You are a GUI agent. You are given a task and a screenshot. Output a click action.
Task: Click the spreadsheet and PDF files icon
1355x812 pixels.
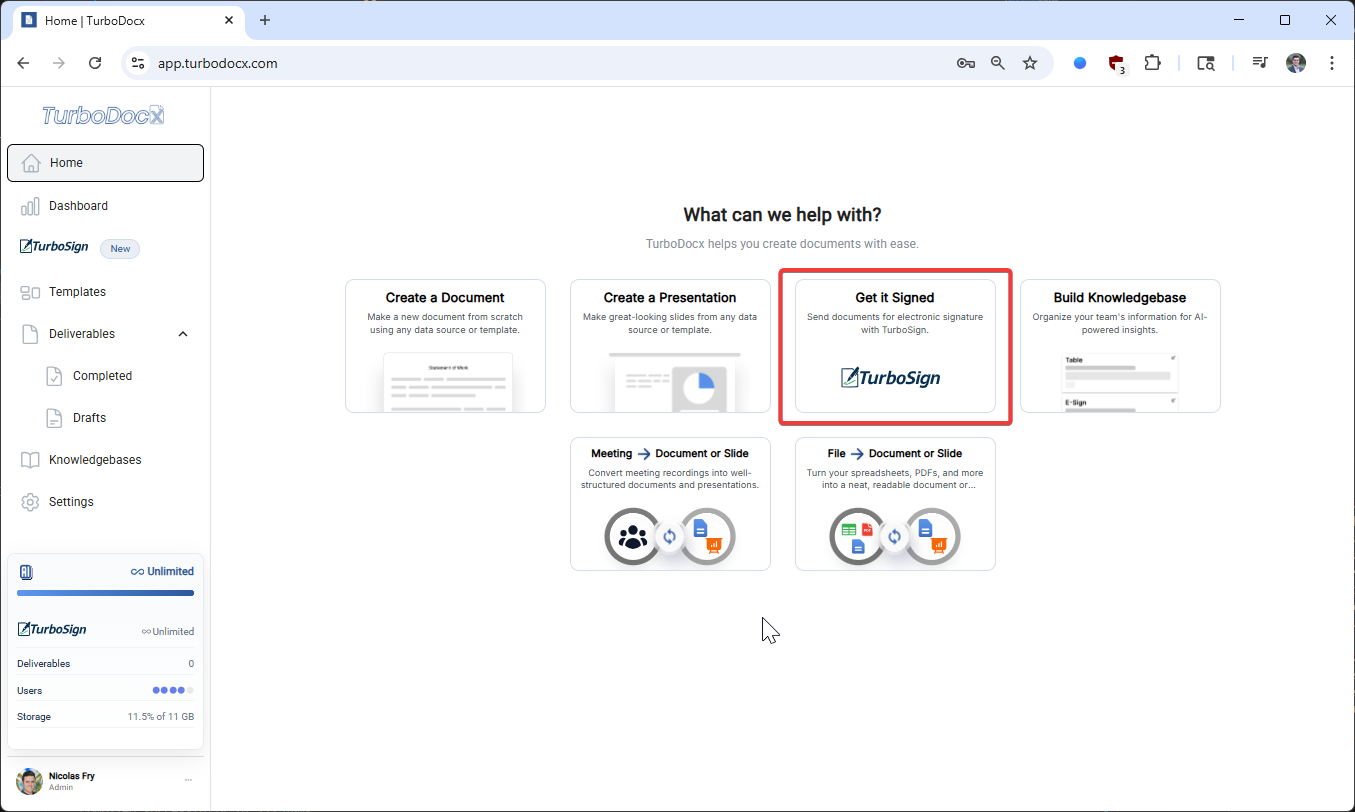pos(858,537)
